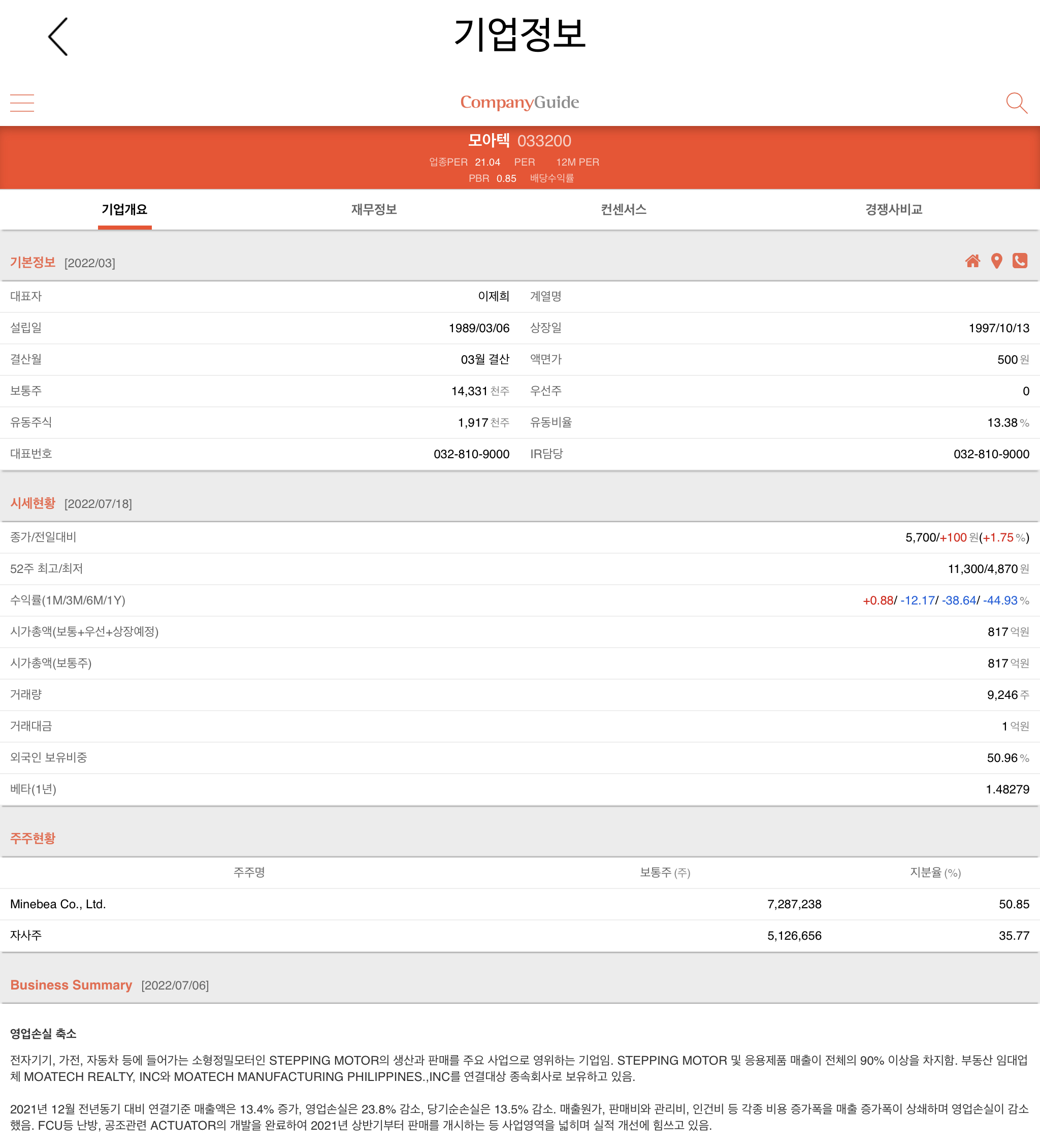Click the closing price 5,700/+100
Viewport: 1040px width, 1148px height.
tap(936, 537)
